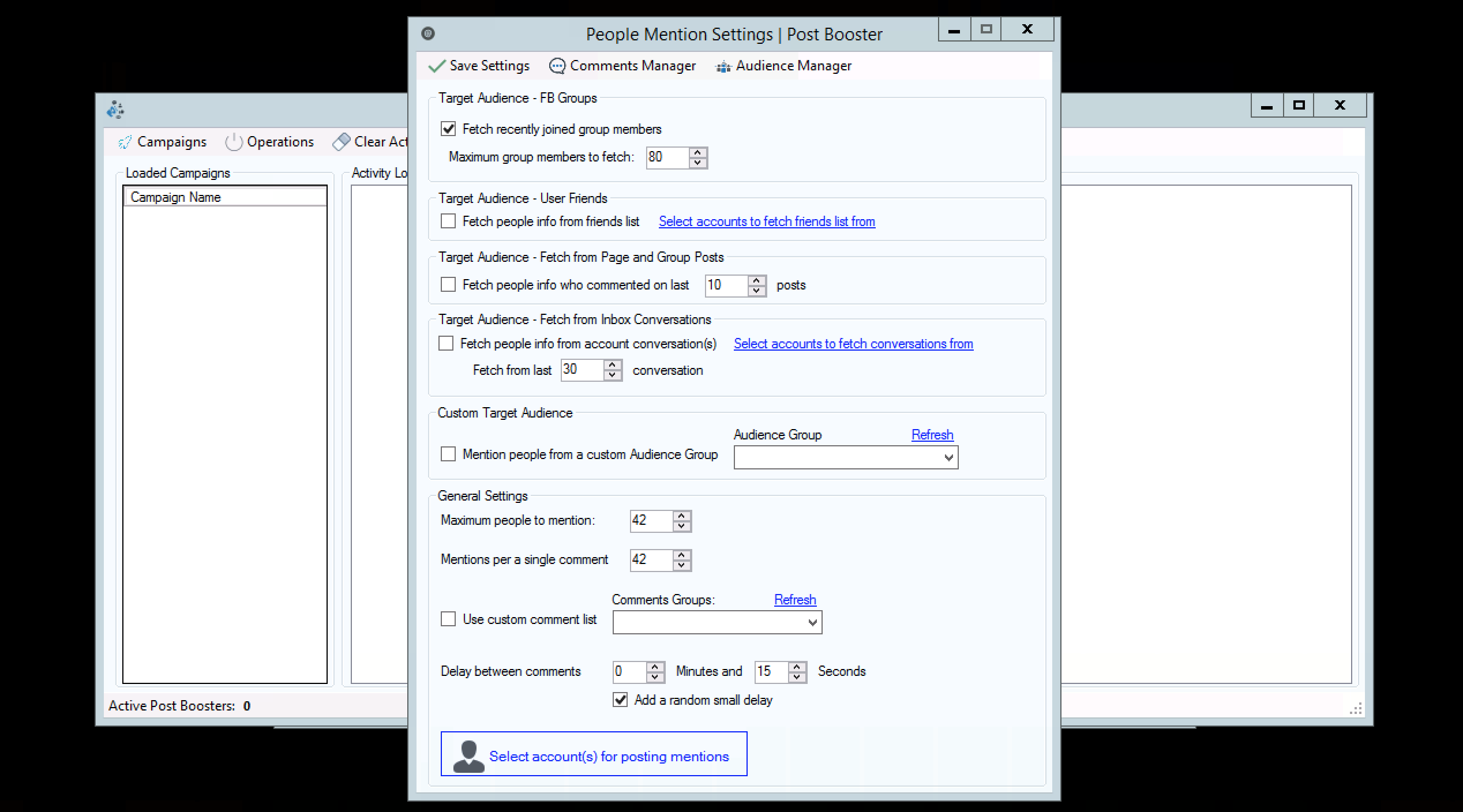Decrease Fetch from last conversation count

[x=613, y=375]
